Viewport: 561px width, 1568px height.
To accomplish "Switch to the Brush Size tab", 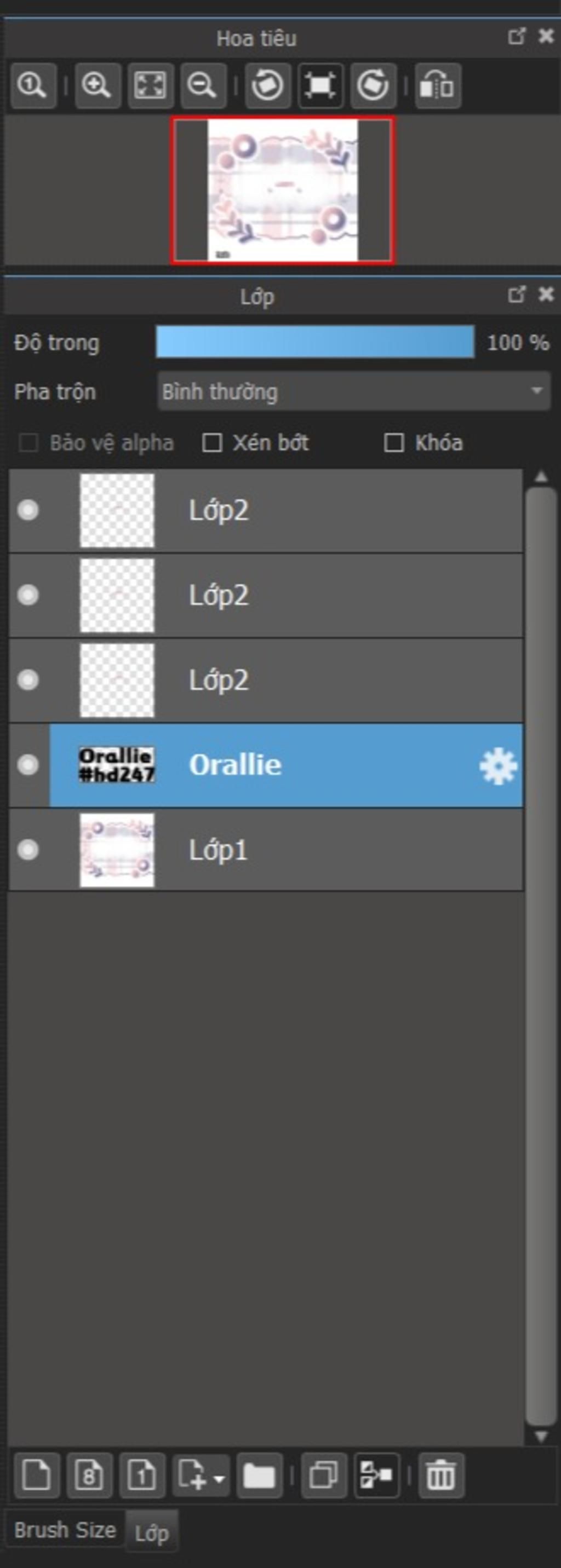I will (65, 1530).
